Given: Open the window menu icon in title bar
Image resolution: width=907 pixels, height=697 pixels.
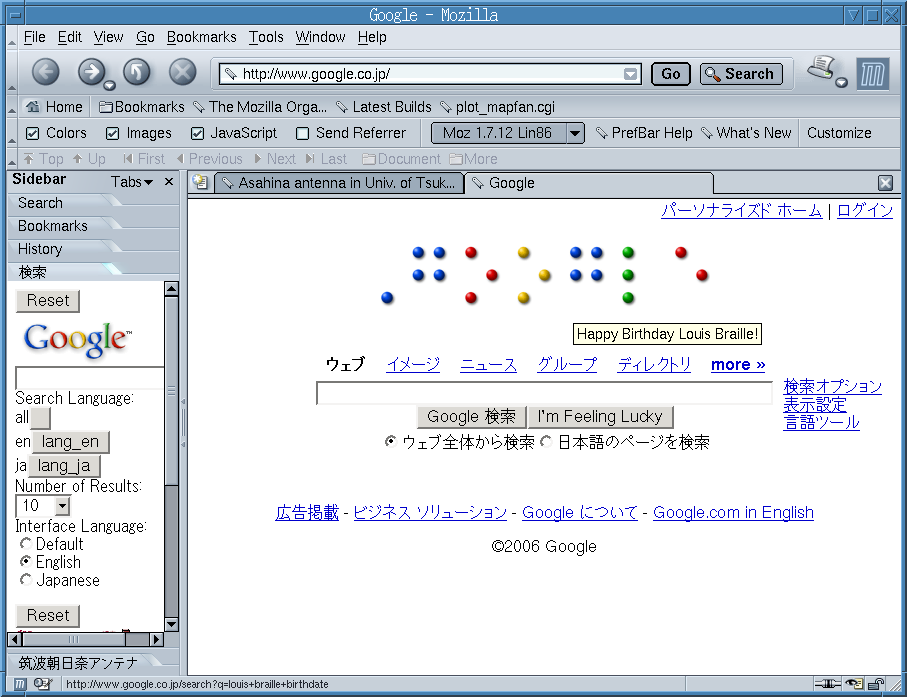Looking at the screenshot, I should pyautogui.click(x=16, y=15).
